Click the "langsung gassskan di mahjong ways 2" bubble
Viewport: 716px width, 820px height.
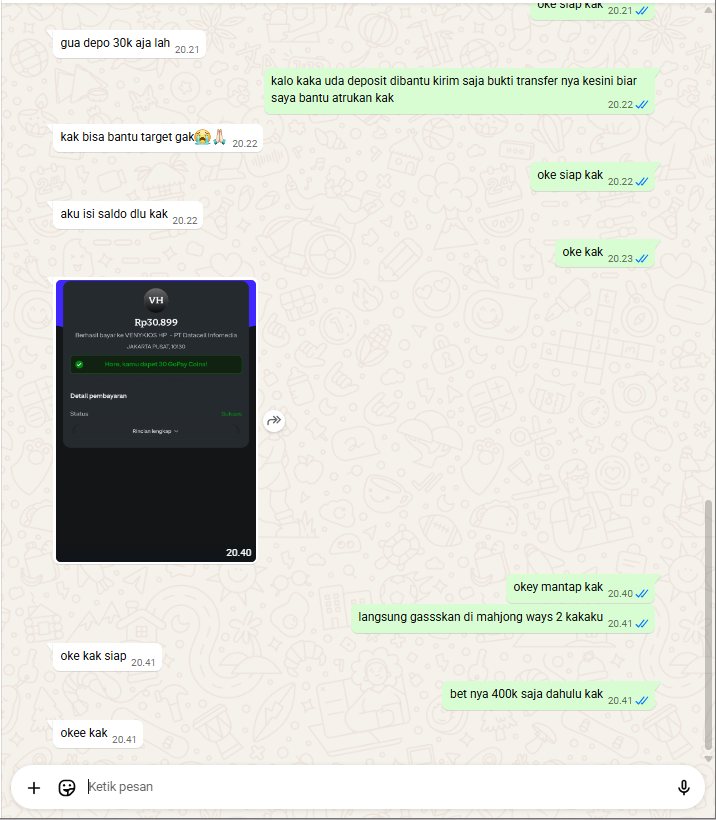point(503,619)
